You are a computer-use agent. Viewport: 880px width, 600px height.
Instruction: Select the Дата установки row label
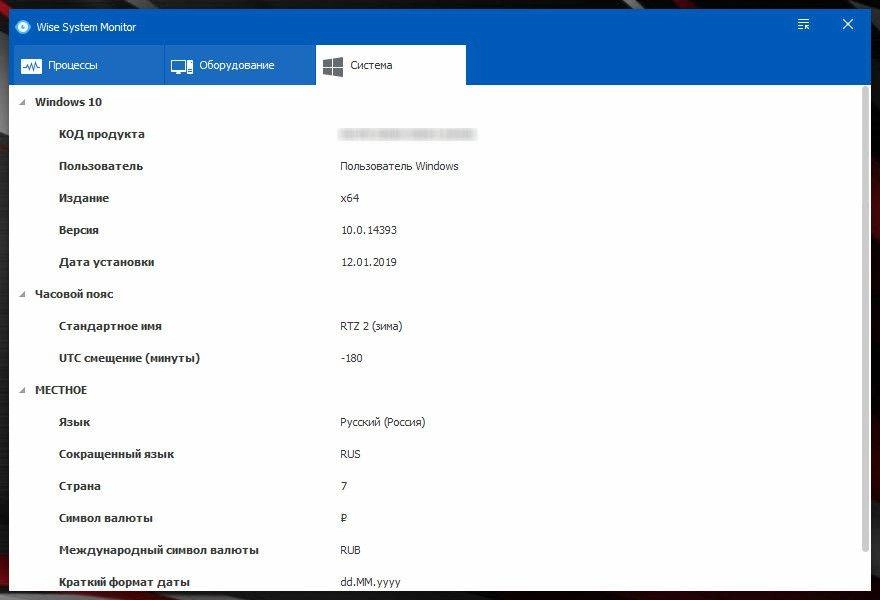pyautogui.click(x=107, y=262)
